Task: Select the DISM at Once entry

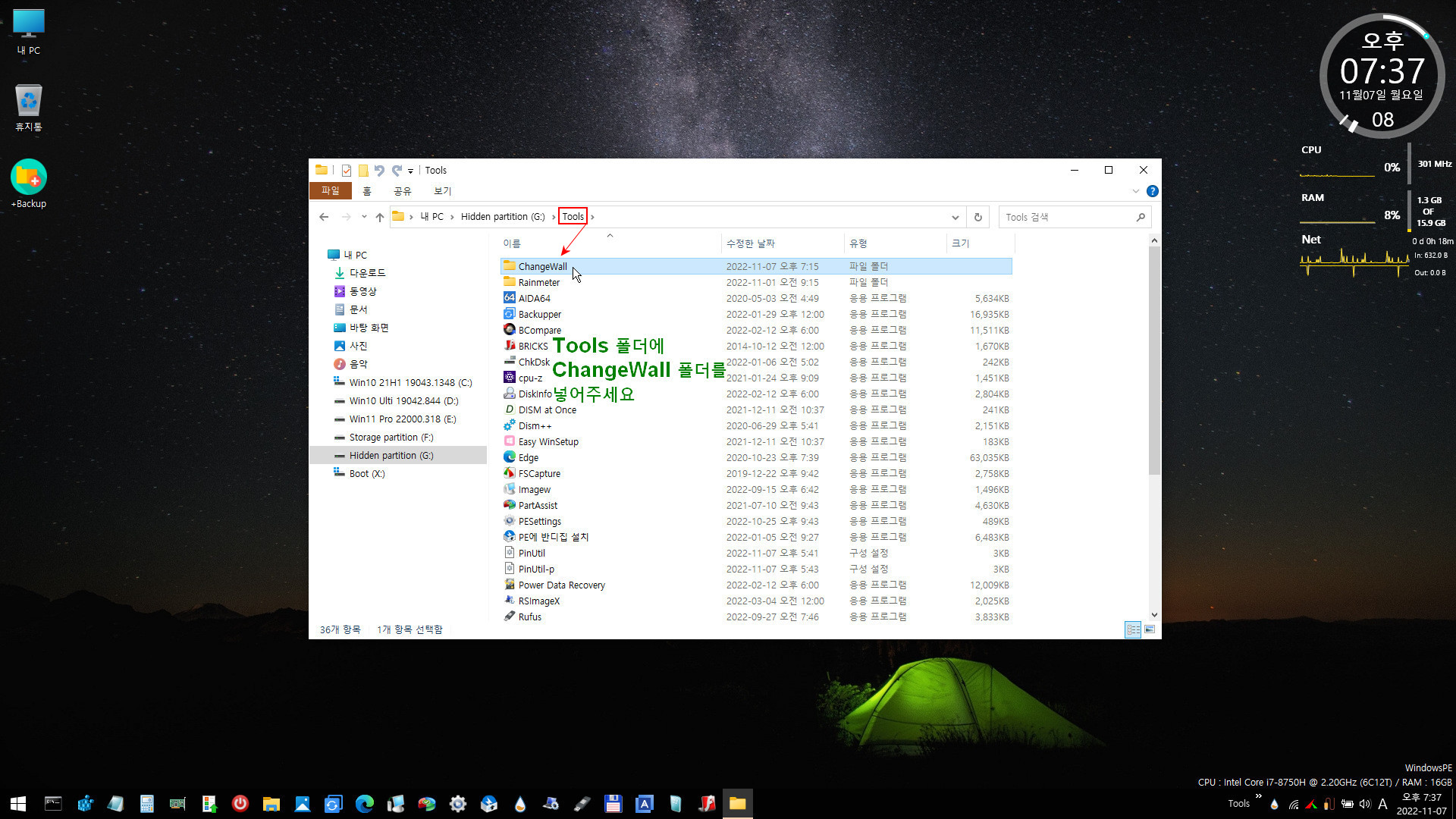Action: (x=756, y=409)
